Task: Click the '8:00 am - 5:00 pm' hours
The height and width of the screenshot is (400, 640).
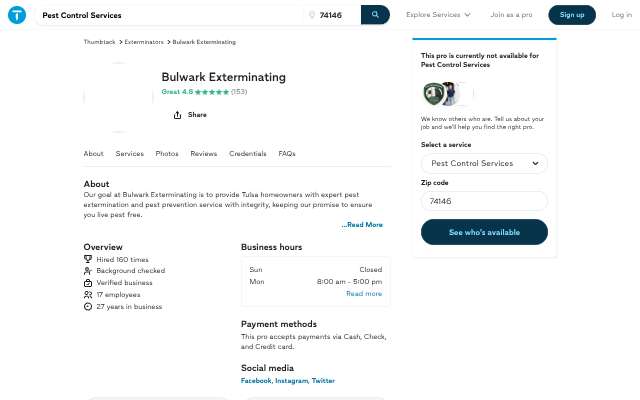Action: click(x=349, y=282)
